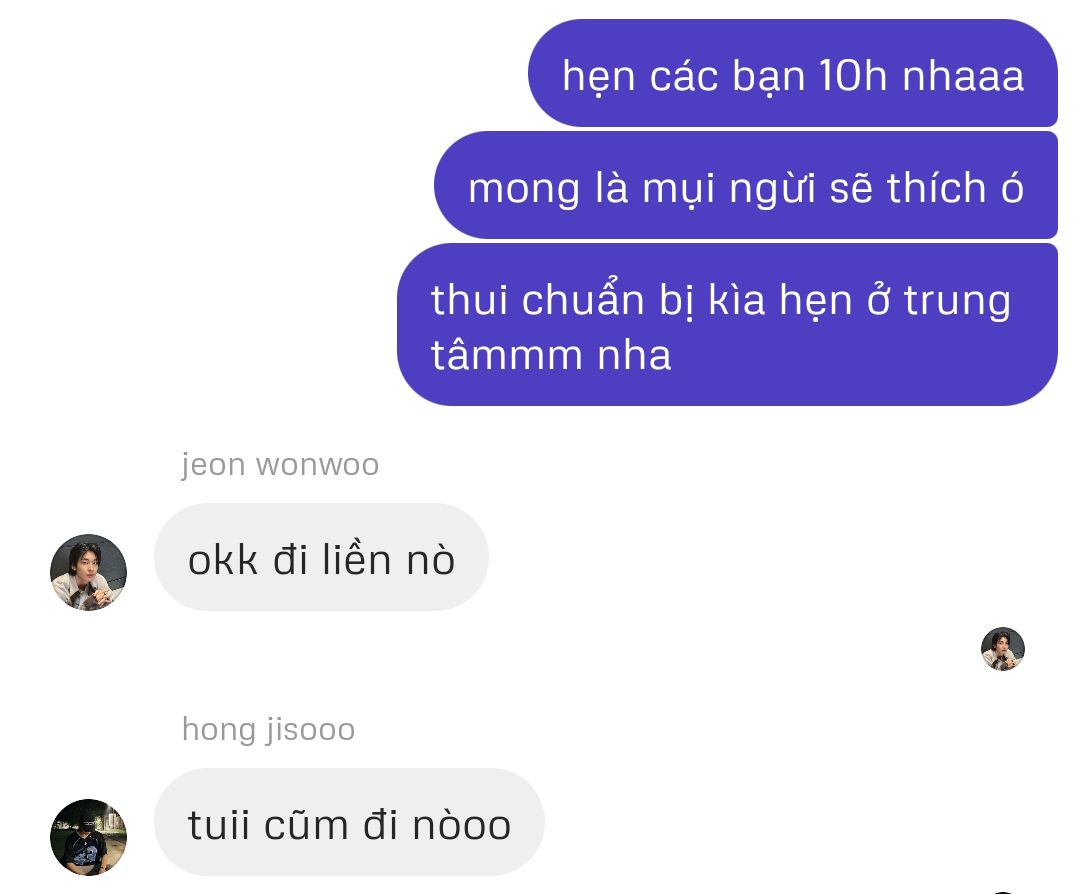The image size is (1080, 894).
Task: Click the small seen-by avatar under wonwoo's message
Action: point(1002,649)
